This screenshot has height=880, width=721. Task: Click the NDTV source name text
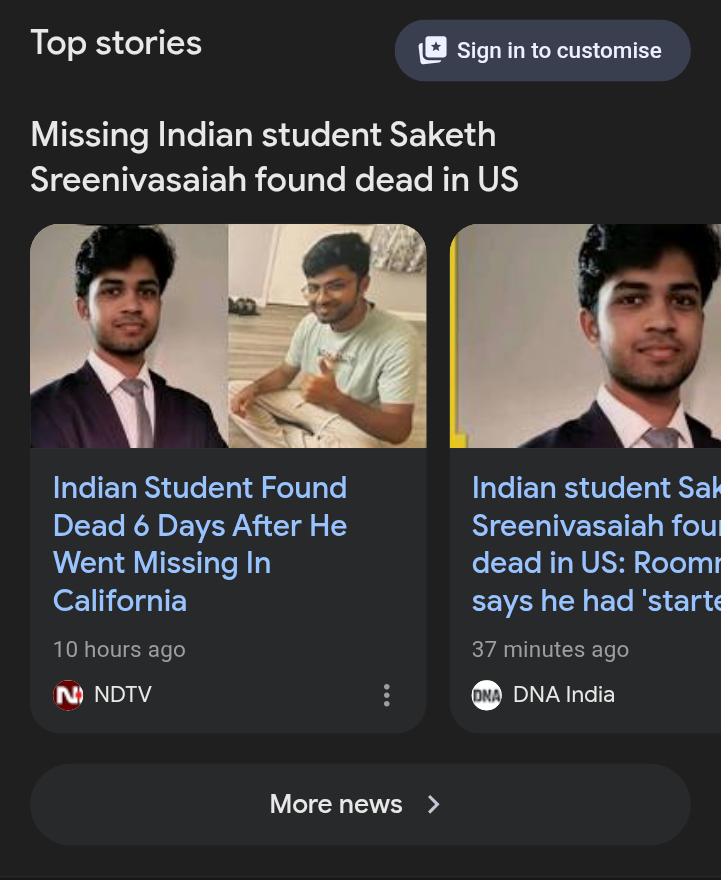pos(123,695)
